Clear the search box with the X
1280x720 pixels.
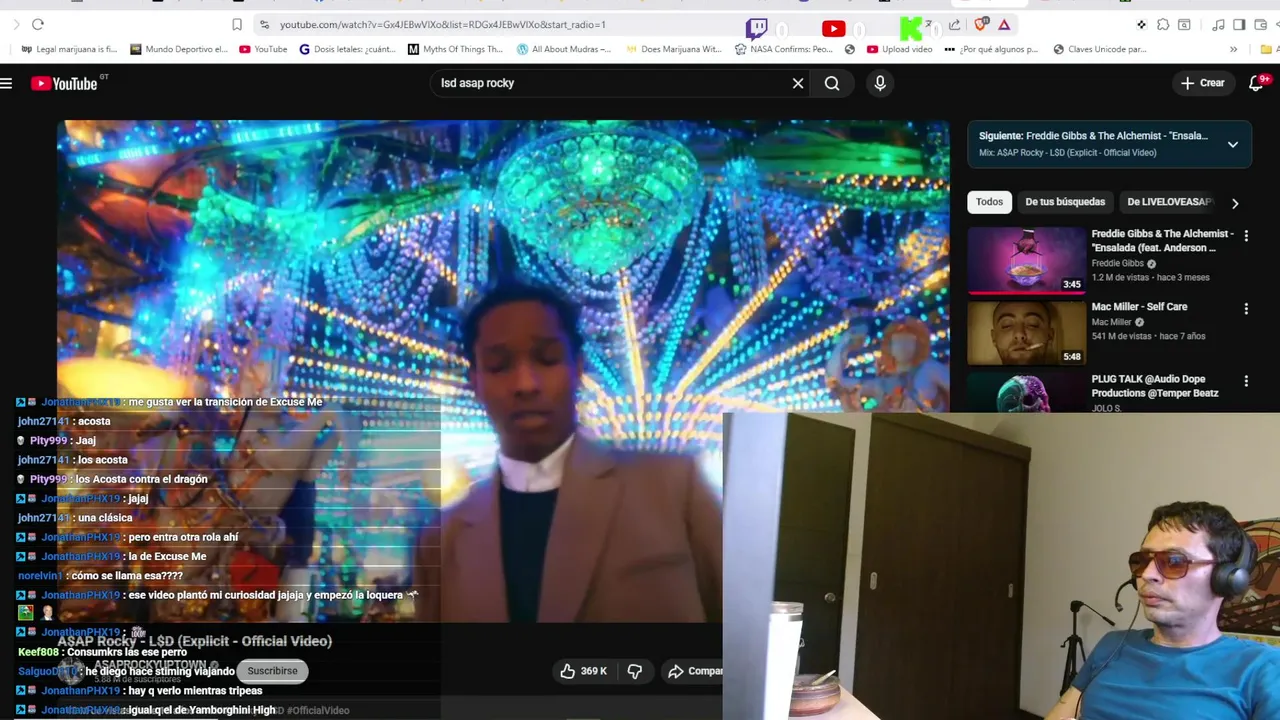[798, 83]
